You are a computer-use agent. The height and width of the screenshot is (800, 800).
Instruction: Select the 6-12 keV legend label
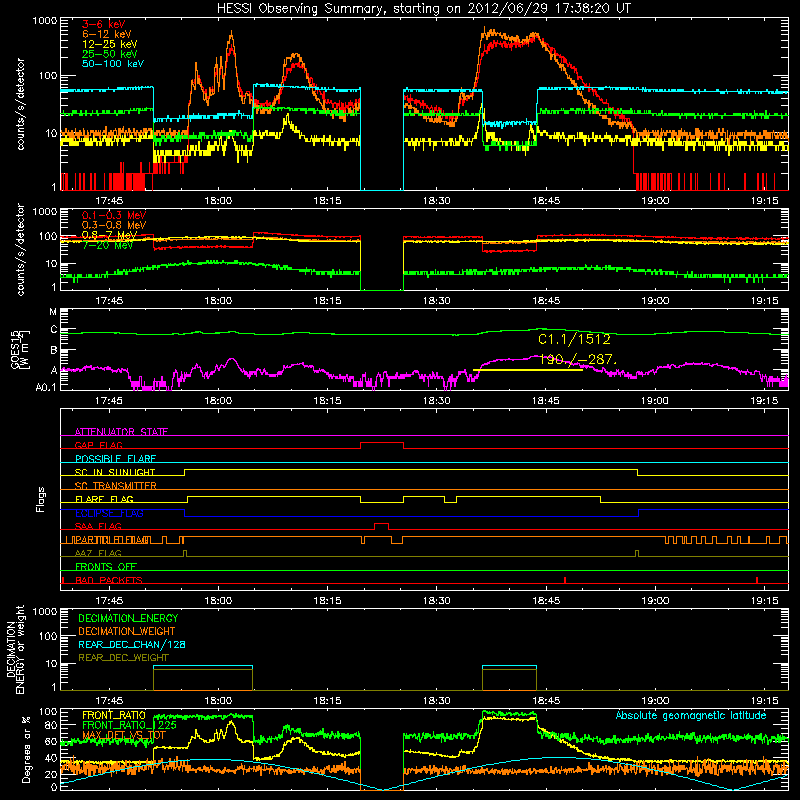[107, 34]
